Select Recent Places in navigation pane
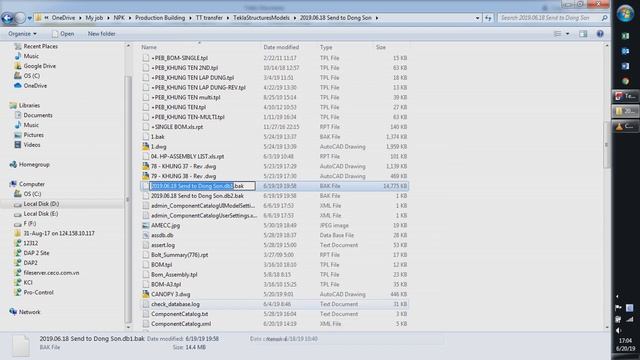This screenshot has width=640, height=360. click(40, 47)
